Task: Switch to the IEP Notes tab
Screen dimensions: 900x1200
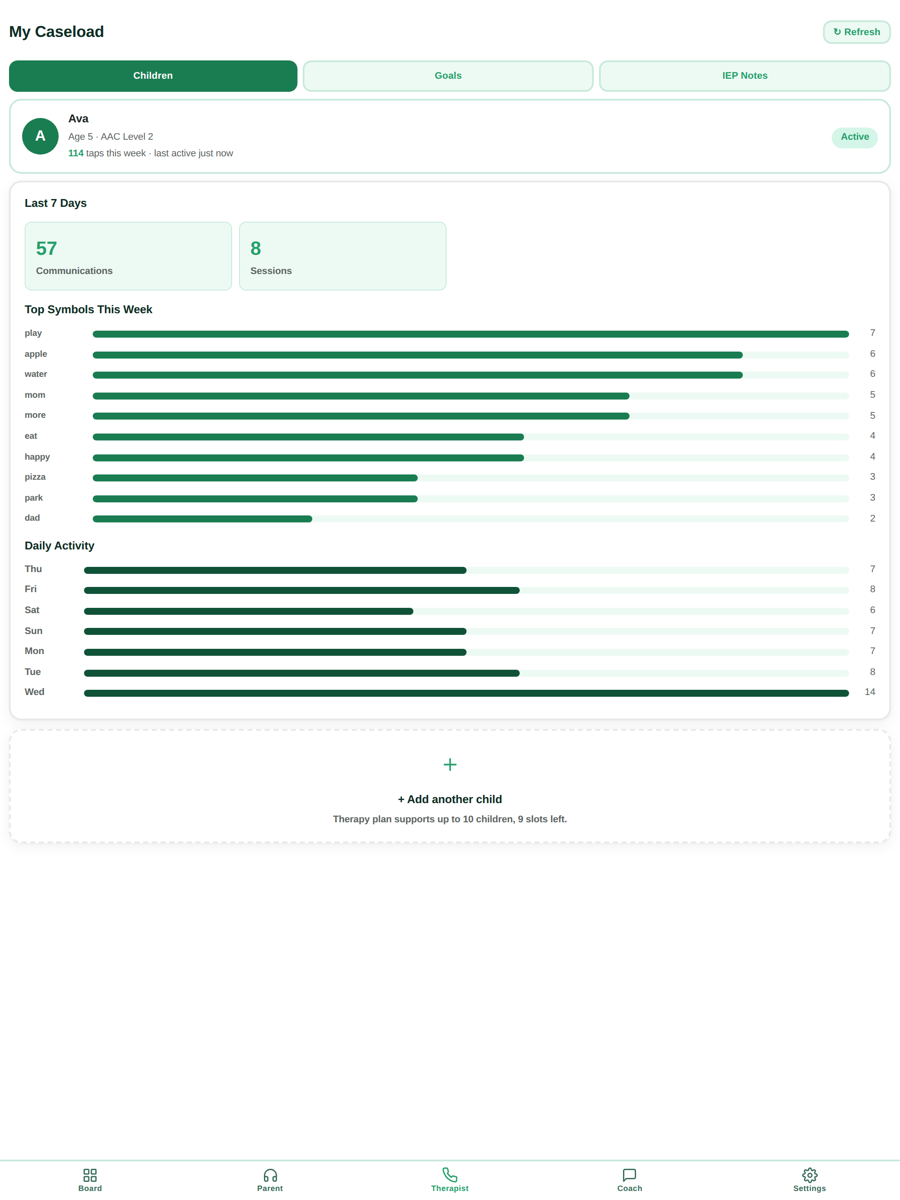Action: pos(745,76)
